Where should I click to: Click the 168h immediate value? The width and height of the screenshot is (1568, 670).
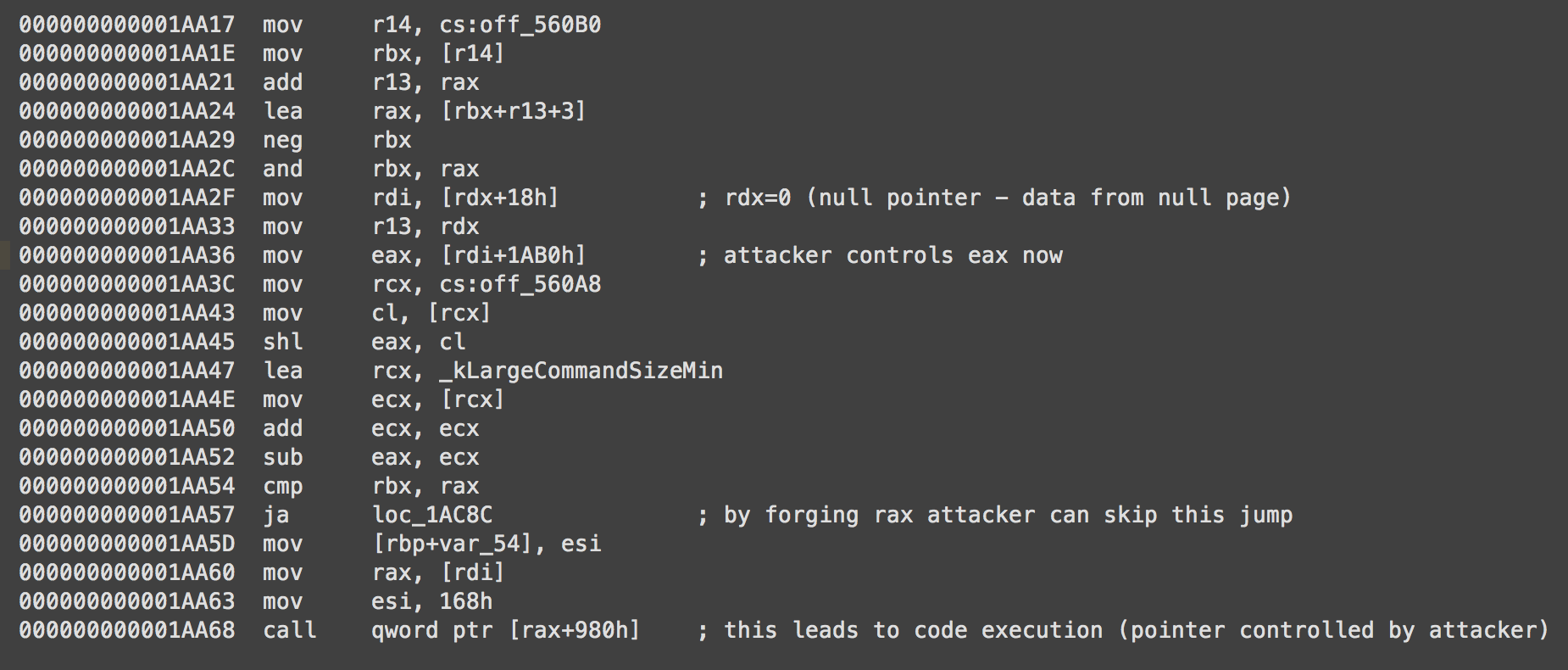point(465,601)
